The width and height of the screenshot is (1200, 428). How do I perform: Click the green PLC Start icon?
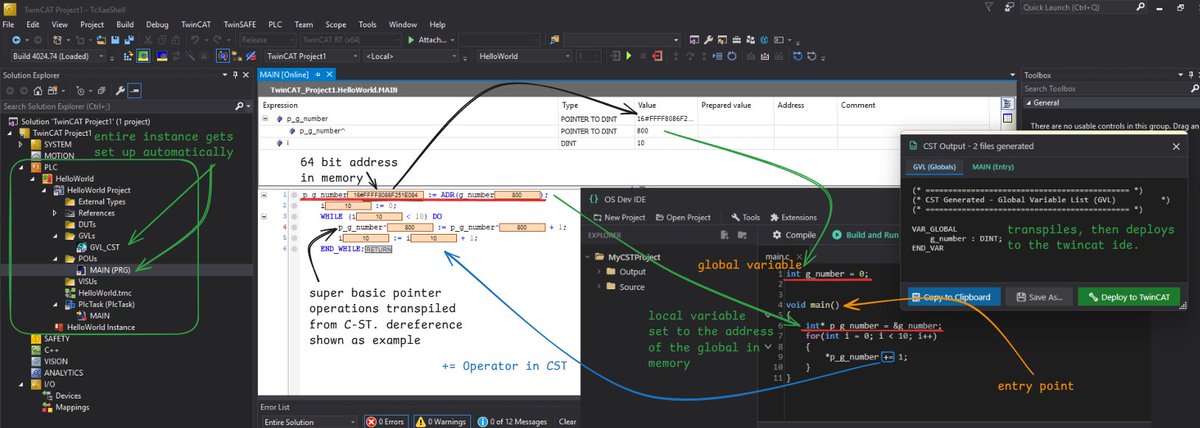[x=629, y=56]
